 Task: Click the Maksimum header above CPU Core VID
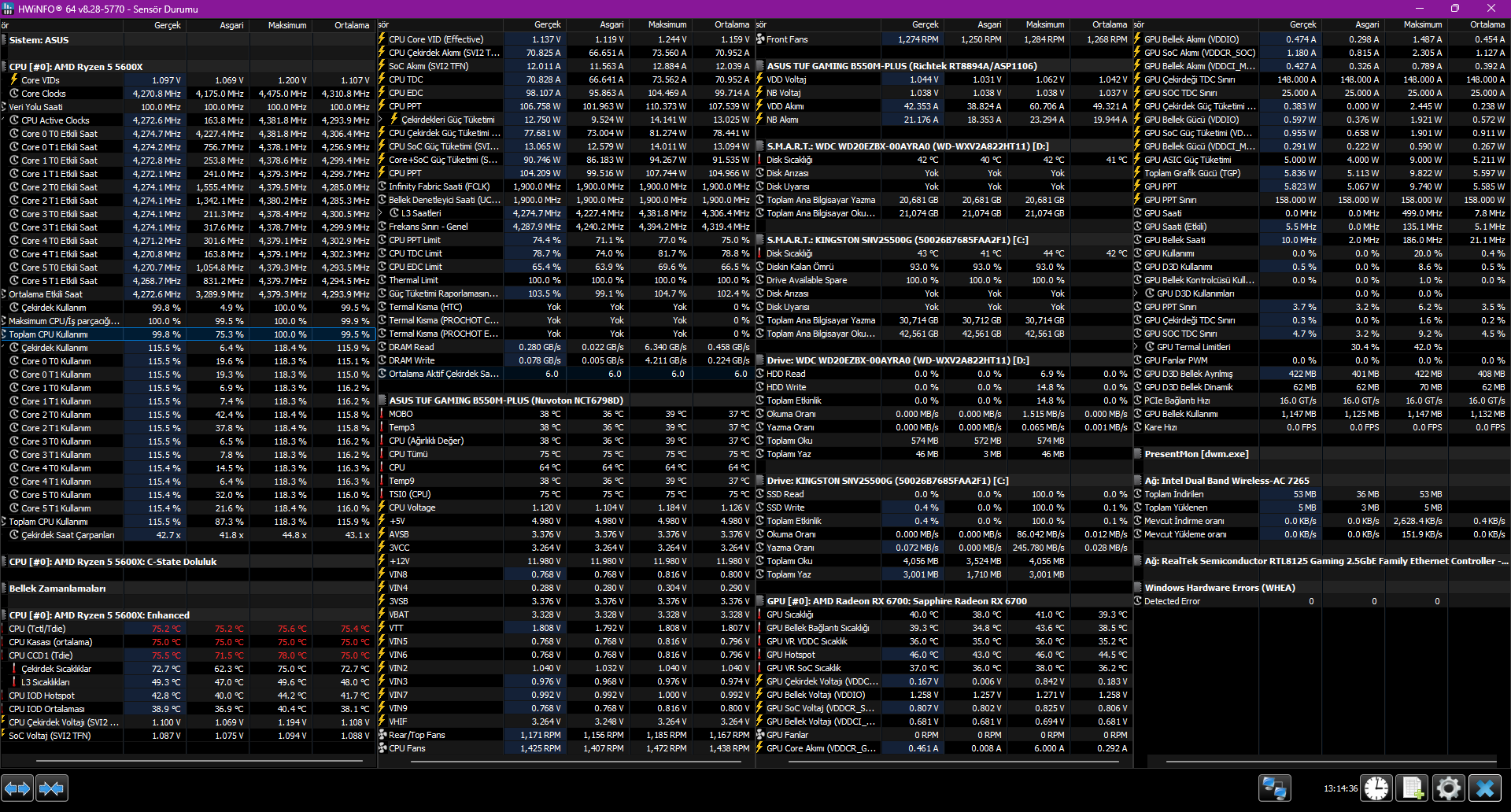point(667,25)
